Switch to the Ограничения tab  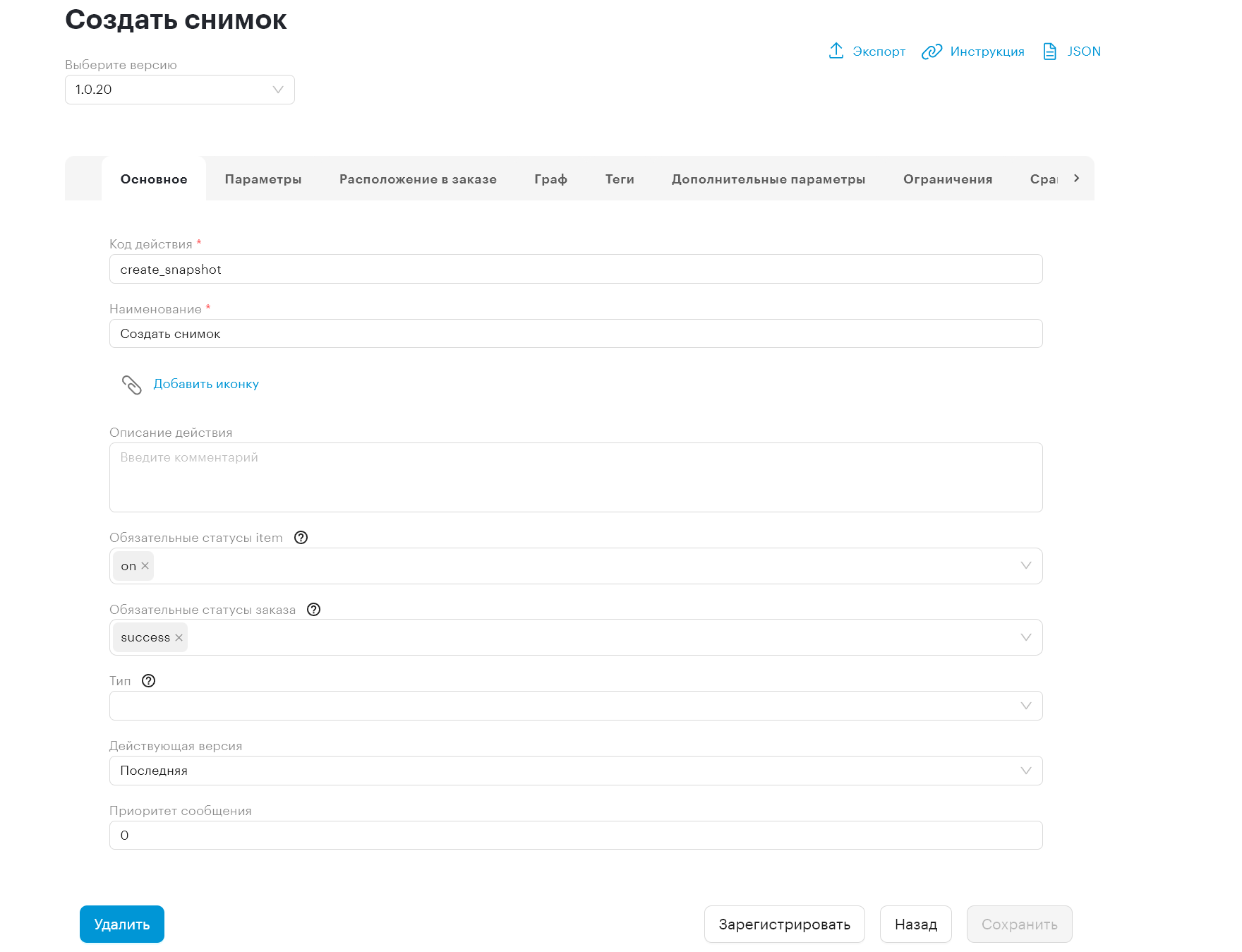pyautogui.click(x=948, y=179)
